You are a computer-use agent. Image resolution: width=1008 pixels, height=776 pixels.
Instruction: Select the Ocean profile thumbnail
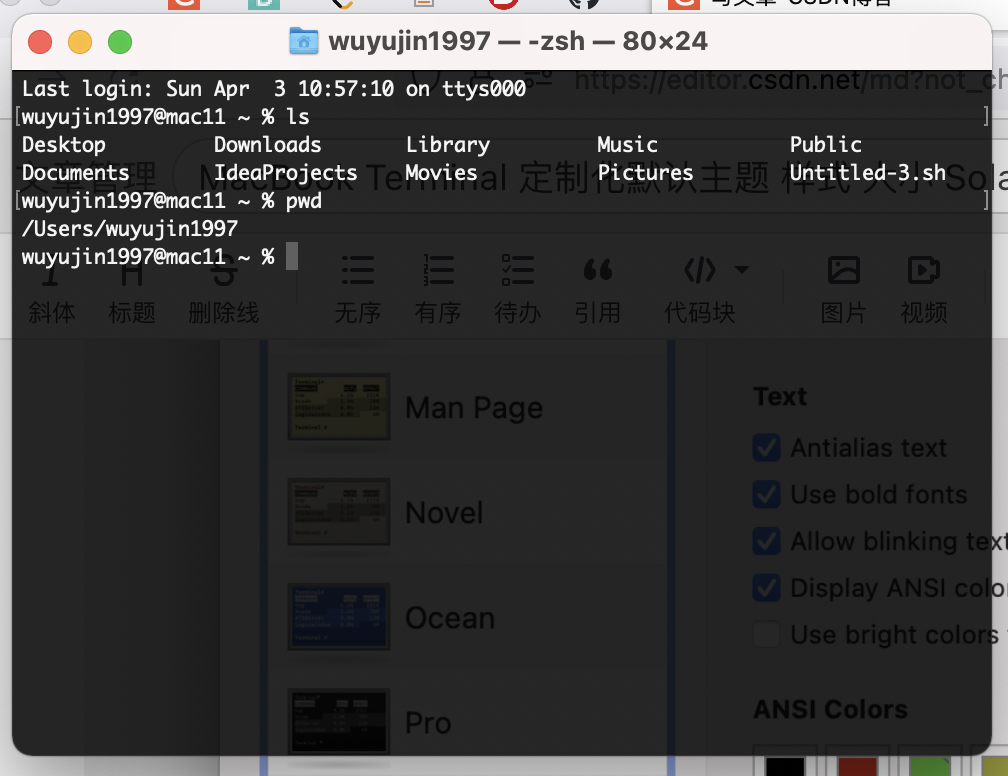pyautogui.click(x=339, y=617)
